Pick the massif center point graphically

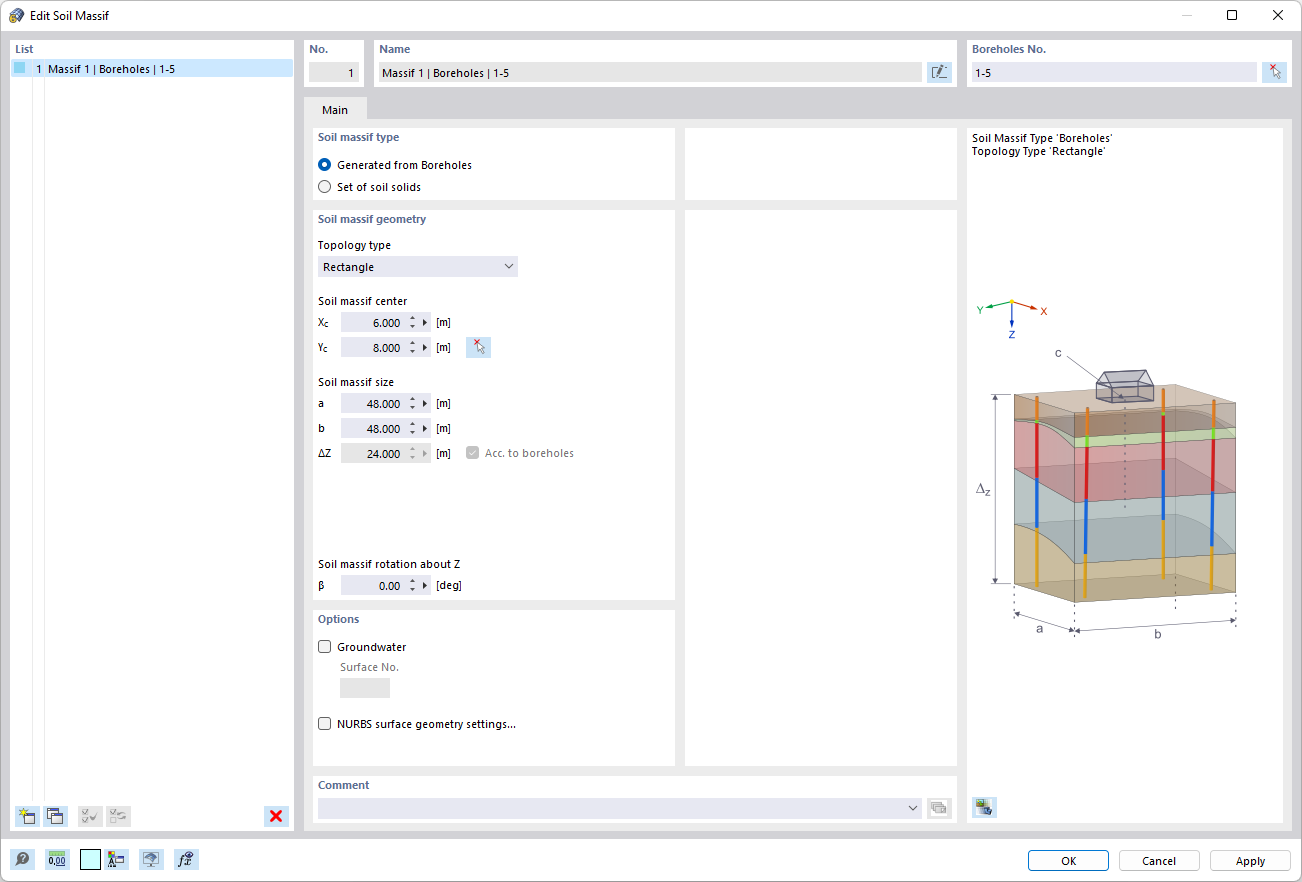pyautogui.click(x=479, y=347)
